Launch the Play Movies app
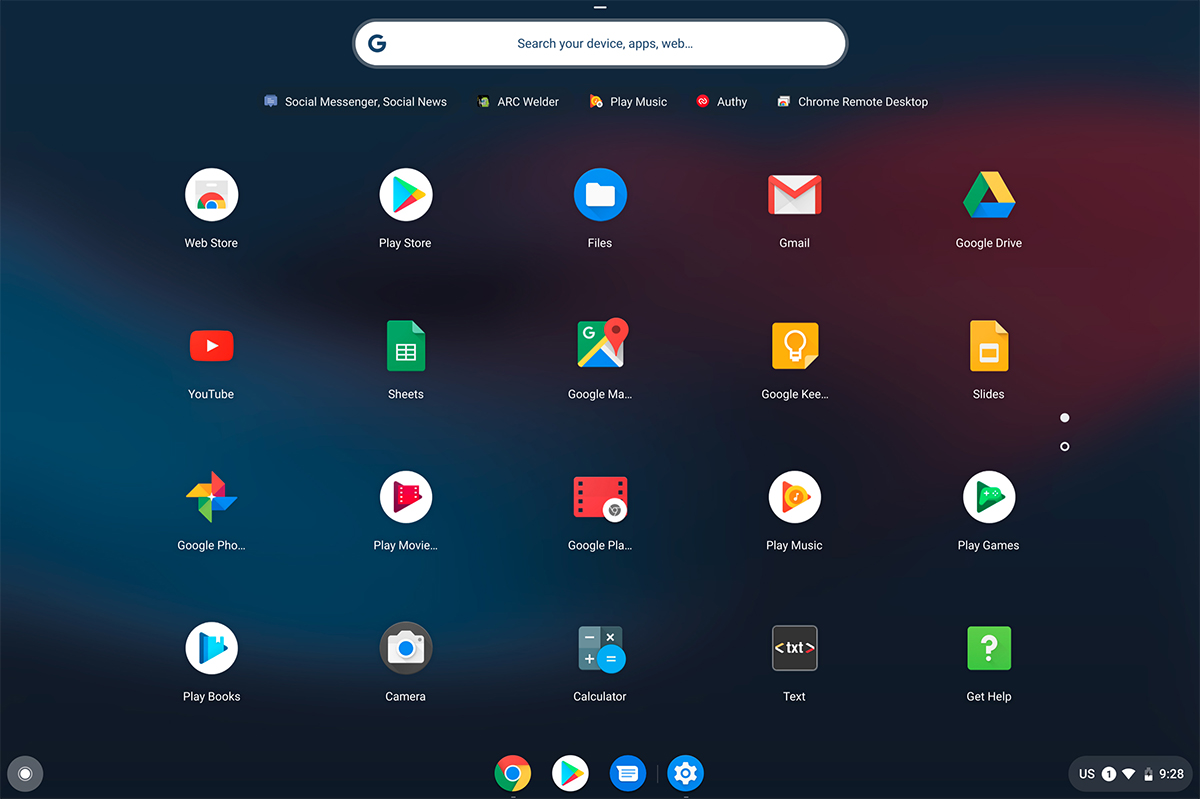This screenshot has height=799, width=1200. [x=405, y=497]
